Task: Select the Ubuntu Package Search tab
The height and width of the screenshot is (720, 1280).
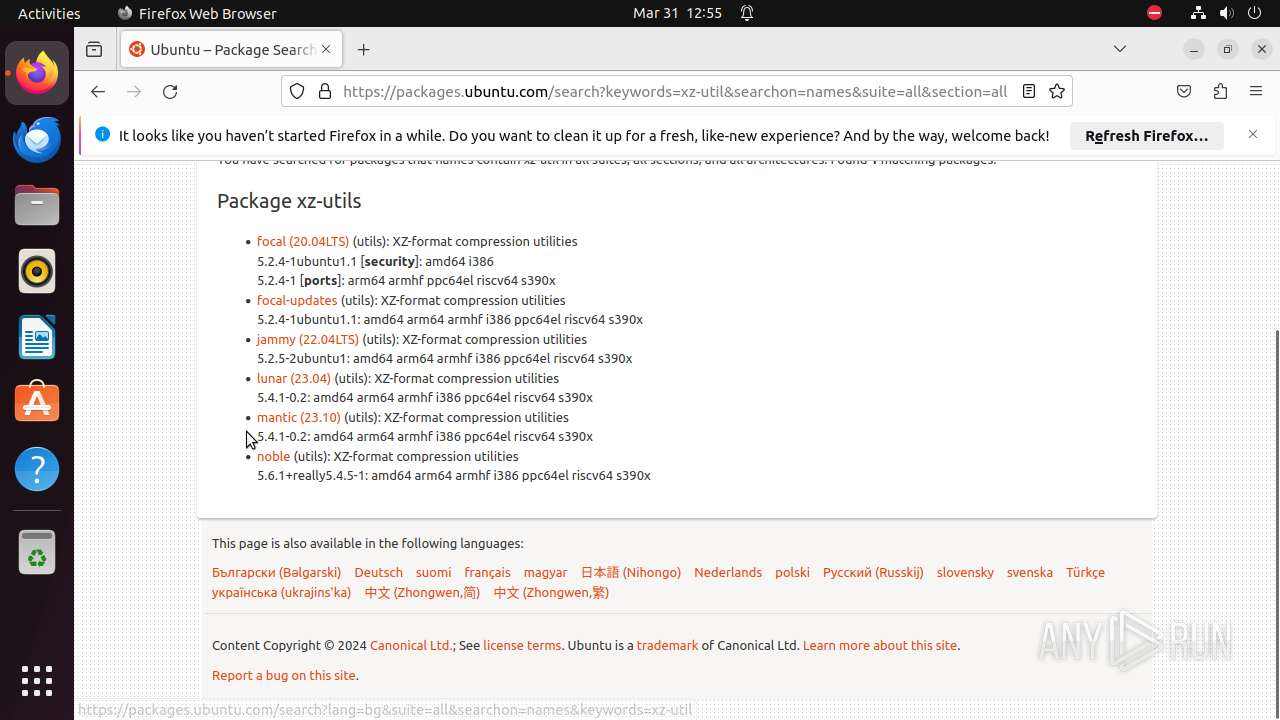Action: 231,49
